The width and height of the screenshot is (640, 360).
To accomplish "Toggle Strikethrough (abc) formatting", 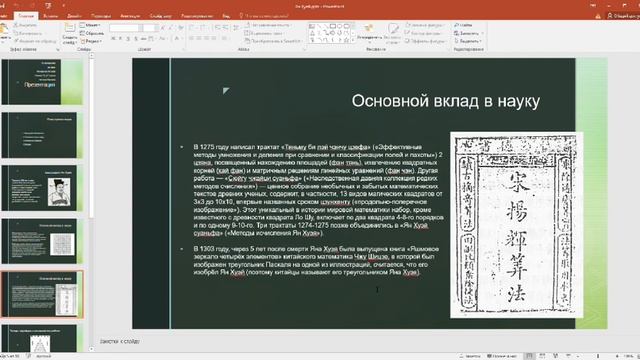I will (x=143, y=38).
